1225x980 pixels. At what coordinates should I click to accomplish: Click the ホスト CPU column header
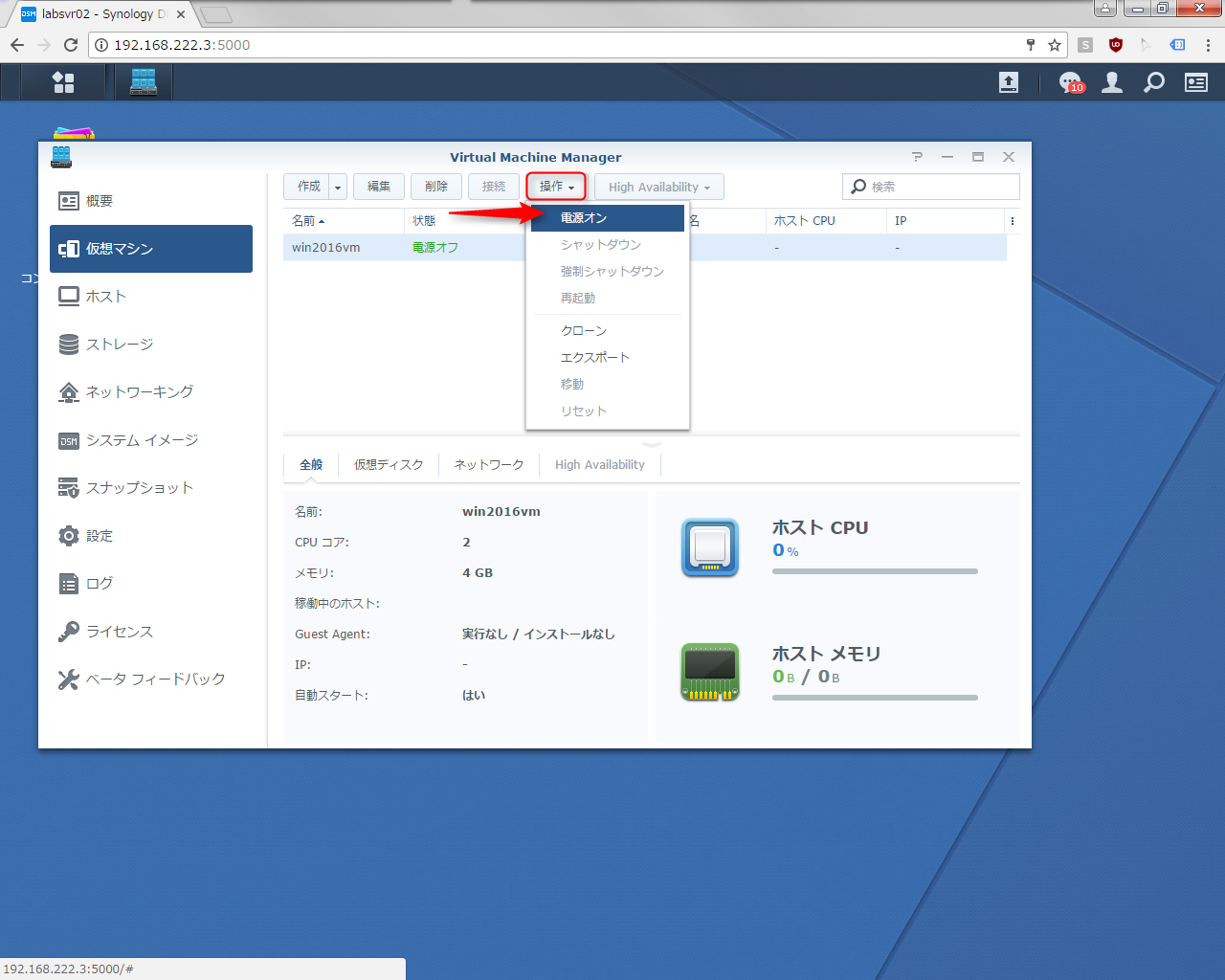pyautogui.click(x=826, y=221)
